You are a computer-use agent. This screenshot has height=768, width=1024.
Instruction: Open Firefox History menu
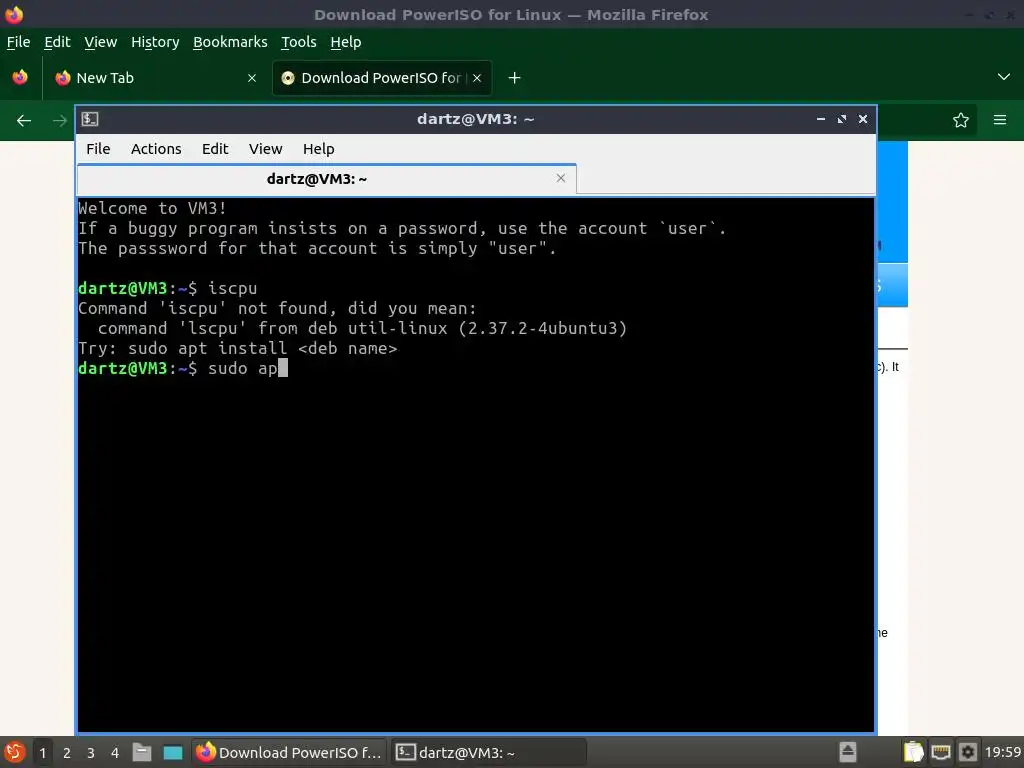155,42
